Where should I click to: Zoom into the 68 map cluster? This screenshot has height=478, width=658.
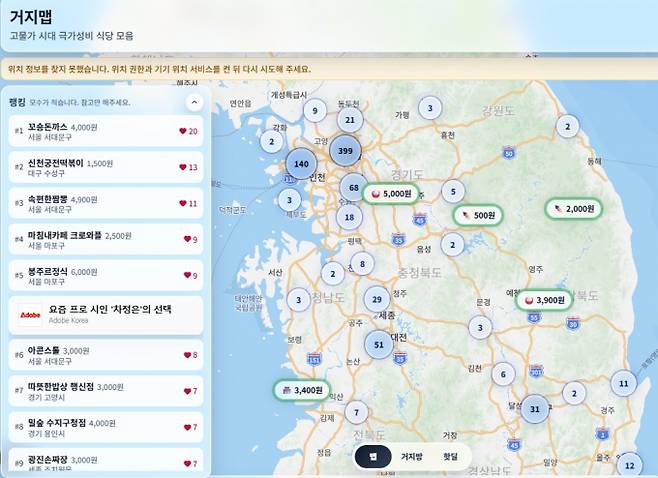[x=354, y=187]
